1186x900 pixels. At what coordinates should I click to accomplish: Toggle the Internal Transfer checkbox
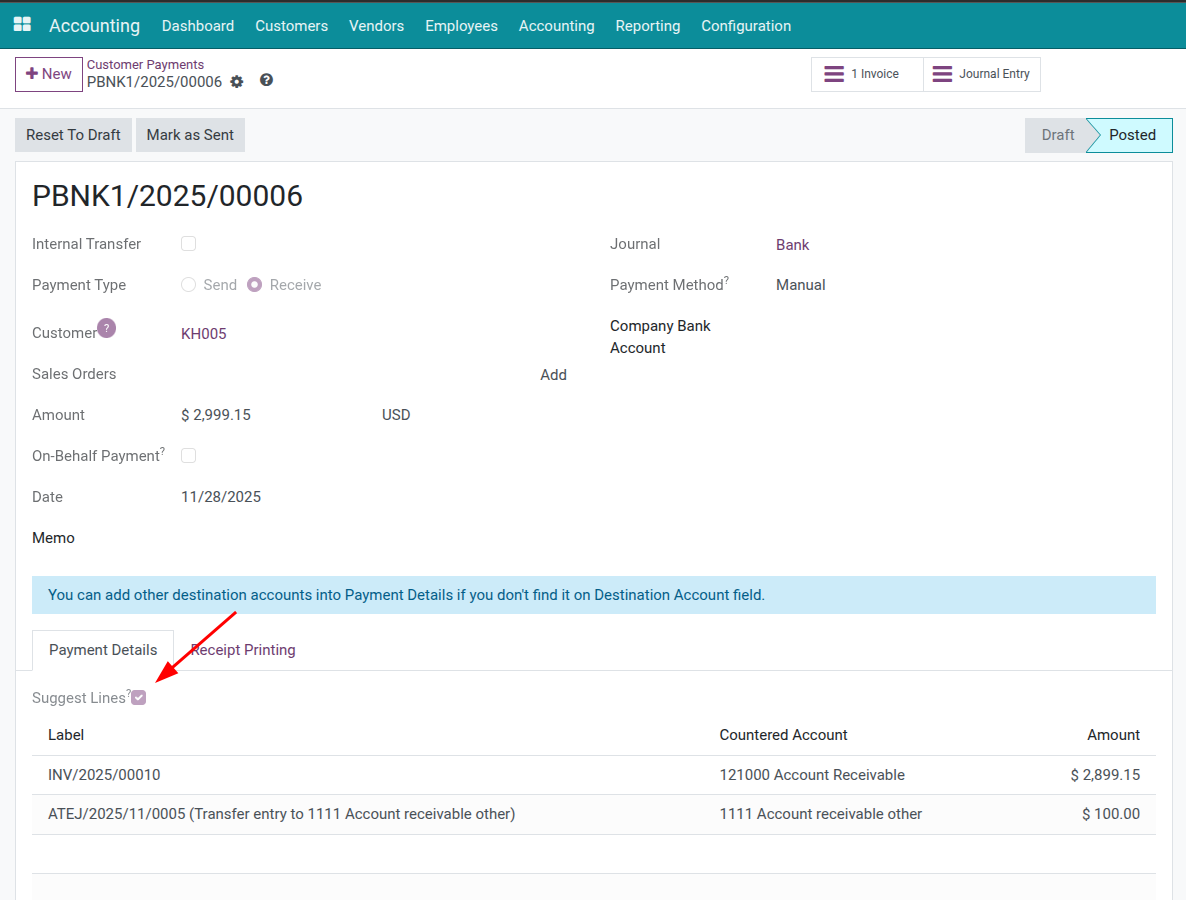pyautogui.click(x=188, y=244)
